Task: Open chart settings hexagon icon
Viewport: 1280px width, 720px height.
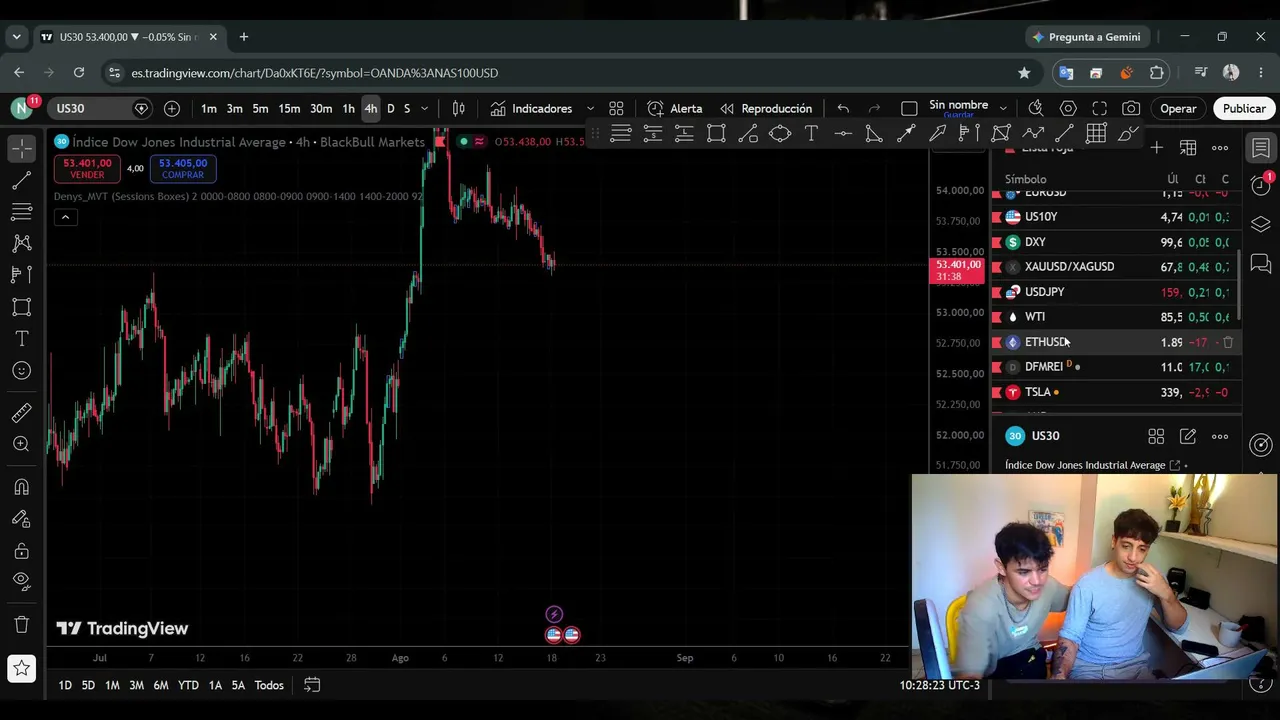Action: coord(1068,108)
